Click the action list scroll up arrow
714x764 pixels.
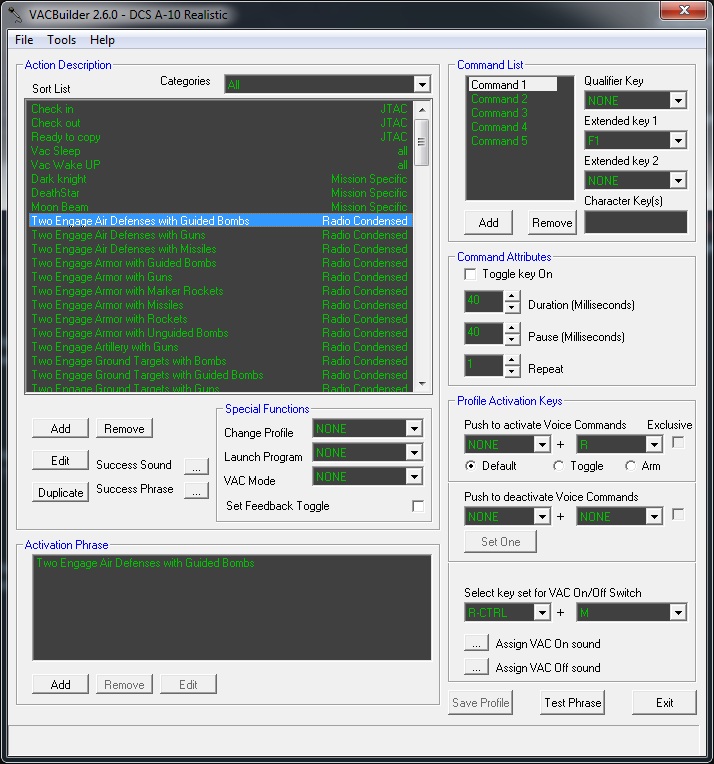422,110
